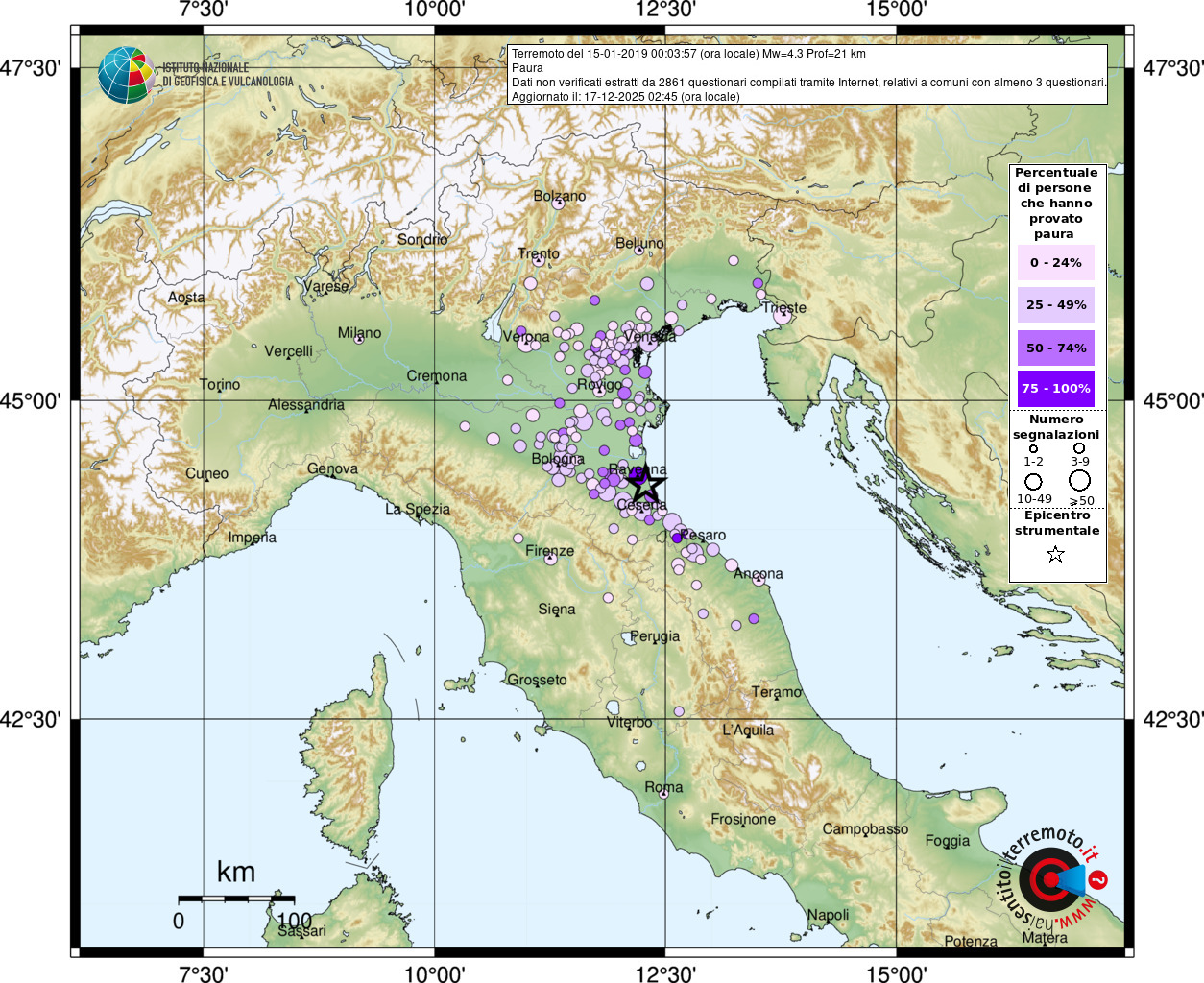The image size is (1204, 983).
Task: Click the dark purple report circle near Pesaro
Action: (x=677, y=538)
